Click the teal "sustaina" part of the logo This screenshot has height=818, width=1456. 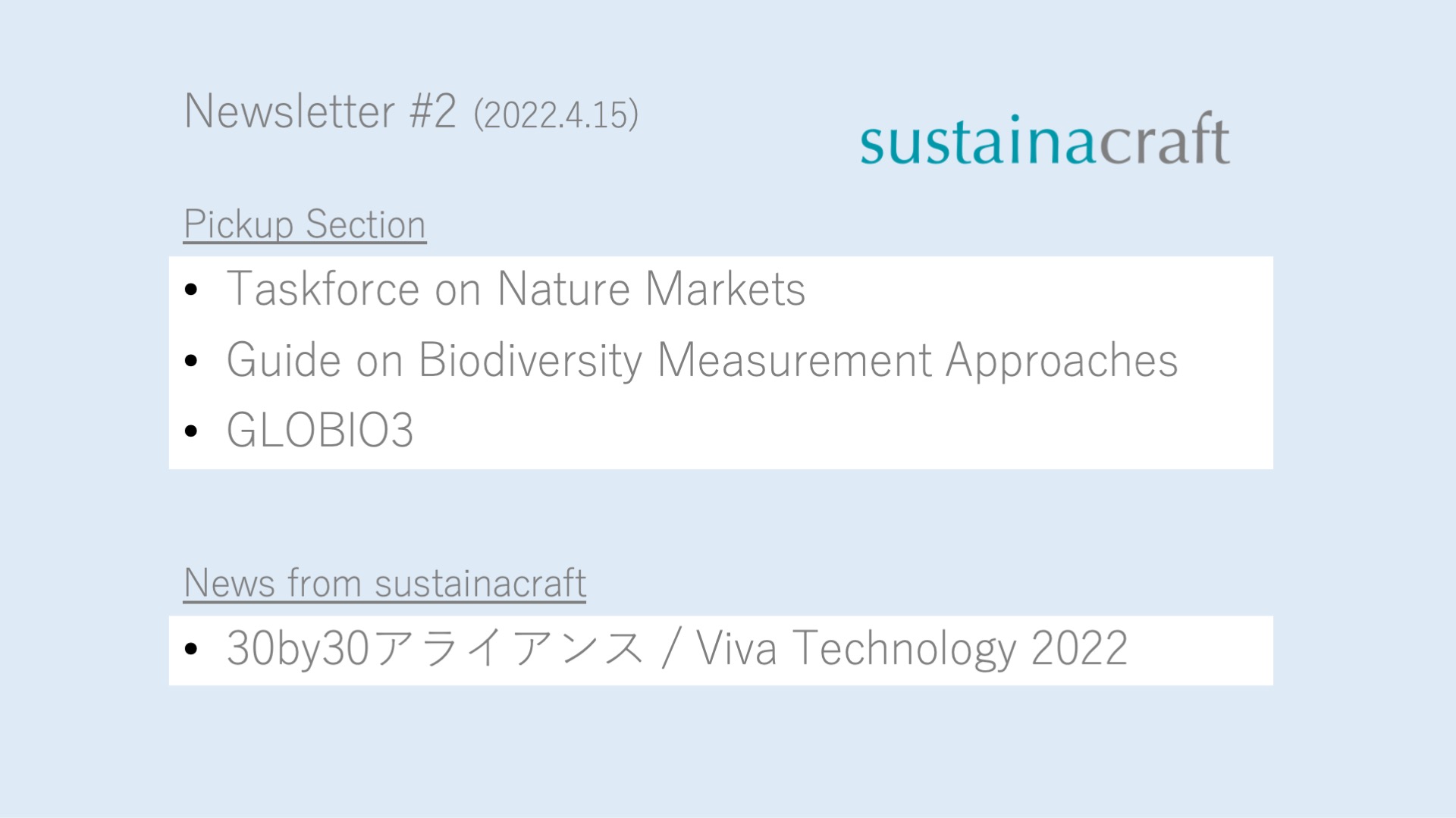978,141
